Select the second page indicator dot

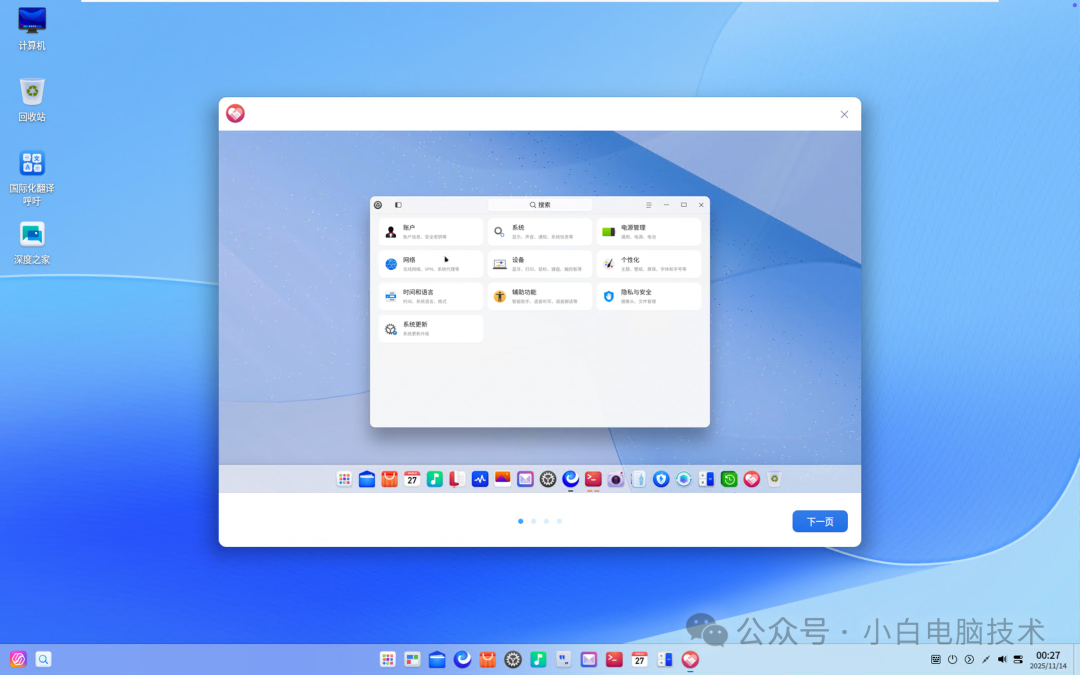tap(533, 520)
